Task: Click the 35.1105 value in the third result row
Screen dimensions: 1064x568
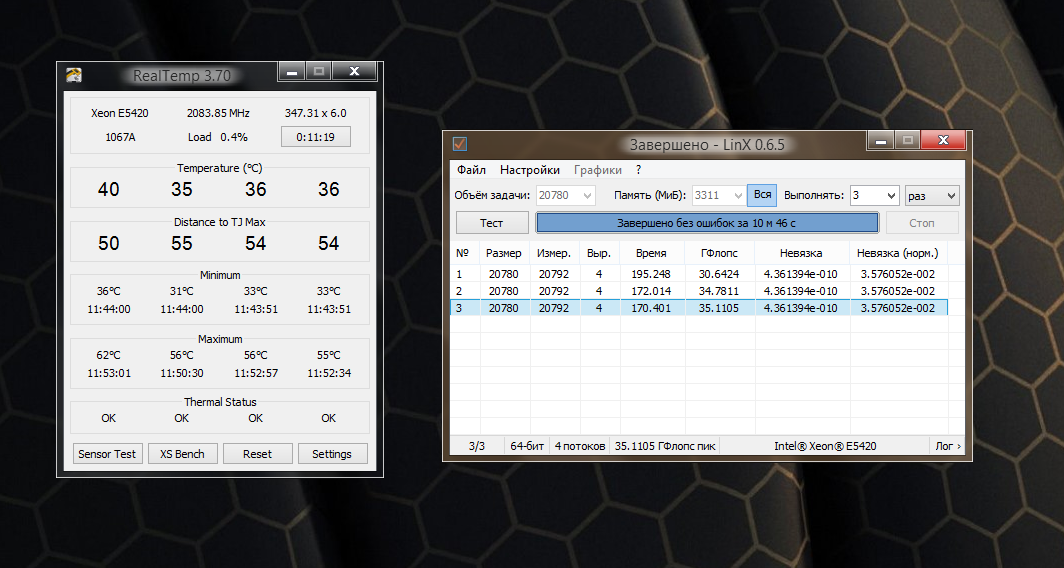Action: (719, 308)
